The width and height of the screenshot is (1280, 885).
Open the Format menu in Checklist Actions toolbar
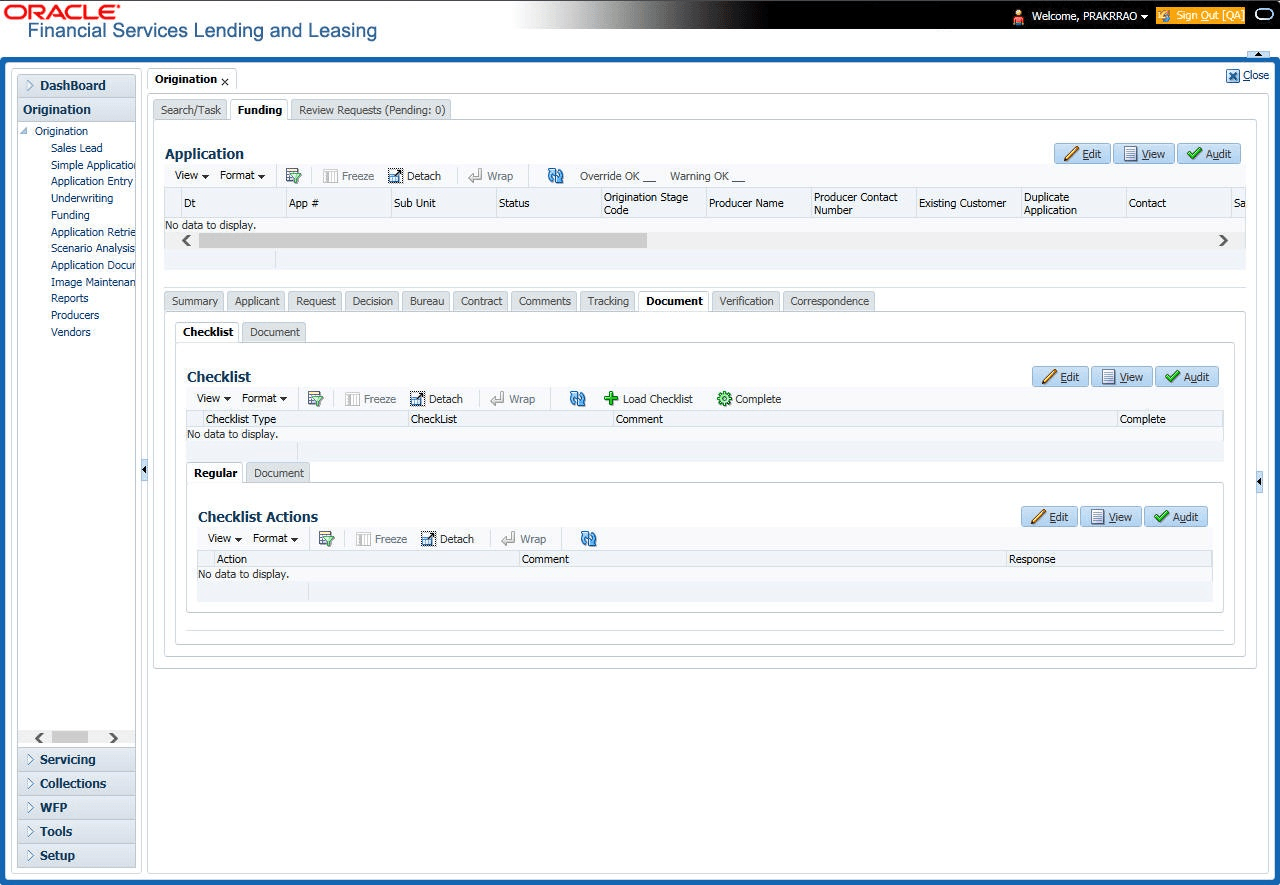click(x=276, y=539)
